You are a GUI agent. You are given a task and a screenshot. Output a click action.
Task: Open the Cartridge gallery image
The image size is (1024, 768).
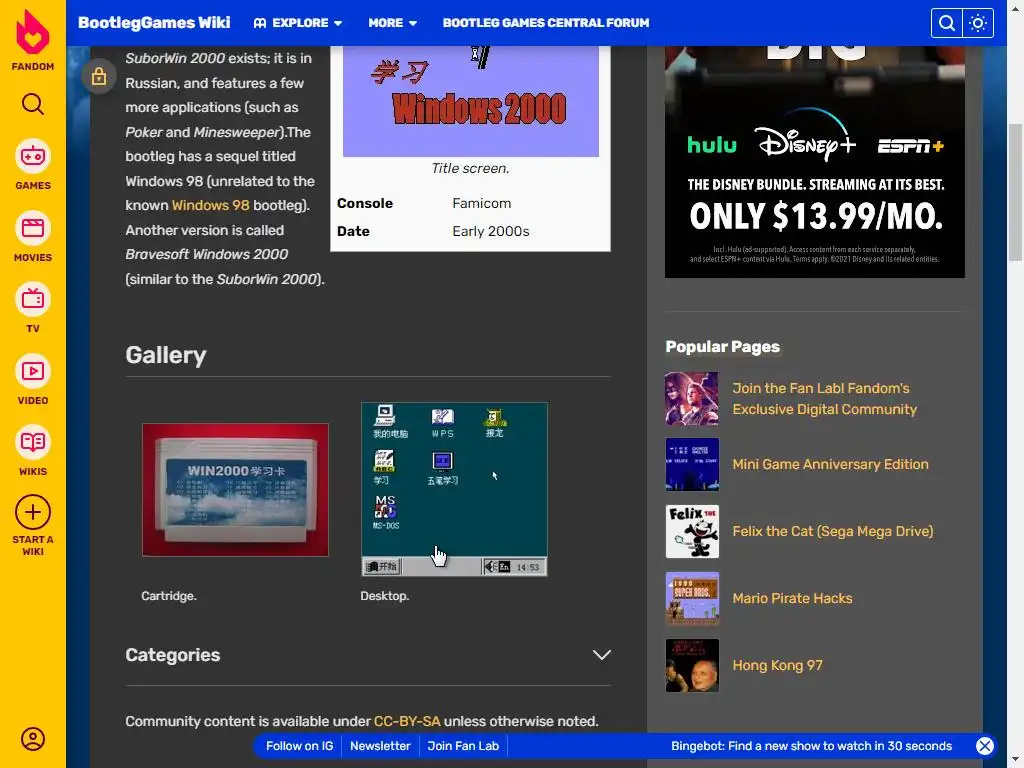coord(235,490)
